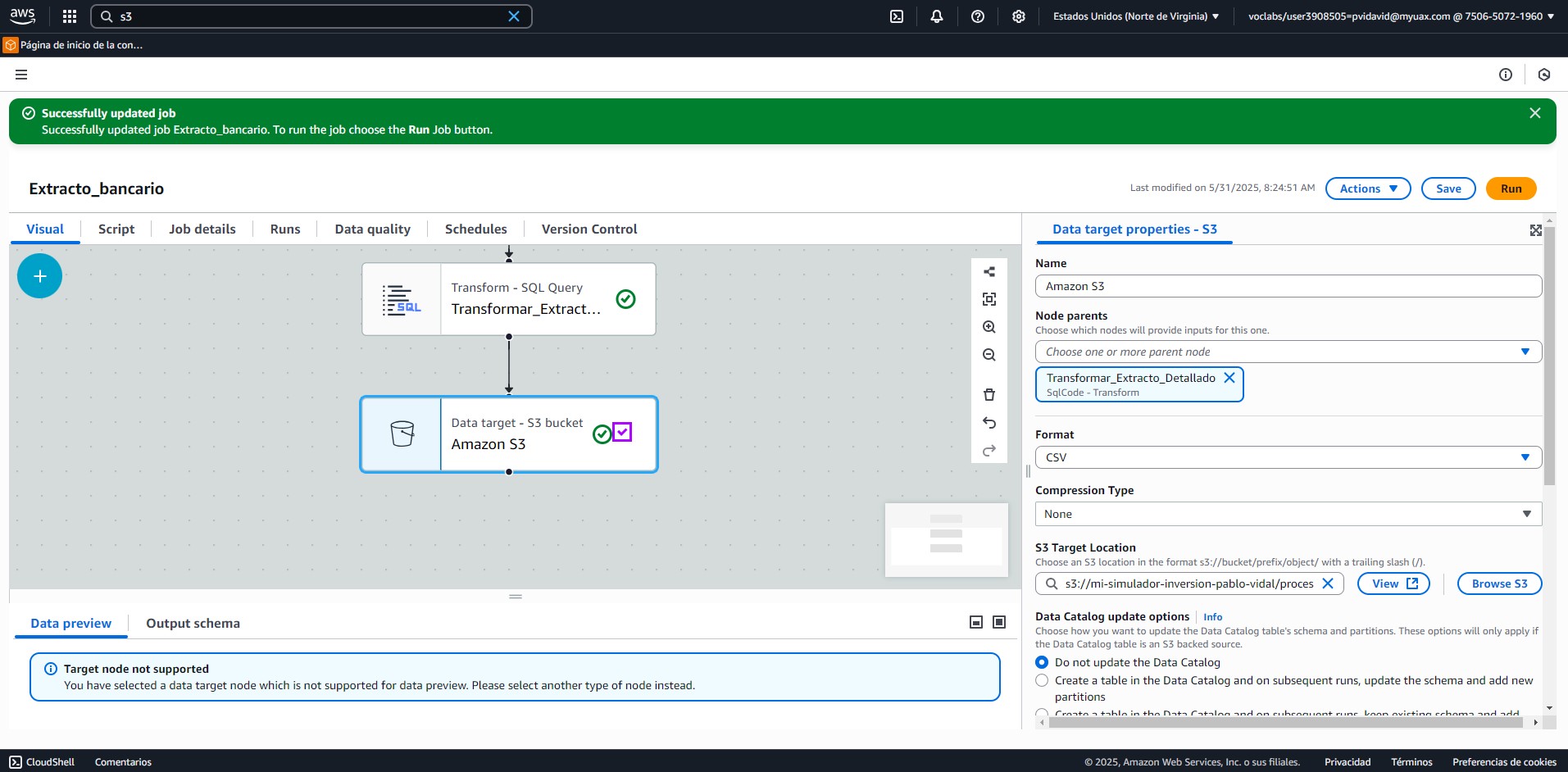This screenshot has height=772, width=1568.
Task: Open the Página de inicio favorite shortcut
Action: (x=74, y=45)
